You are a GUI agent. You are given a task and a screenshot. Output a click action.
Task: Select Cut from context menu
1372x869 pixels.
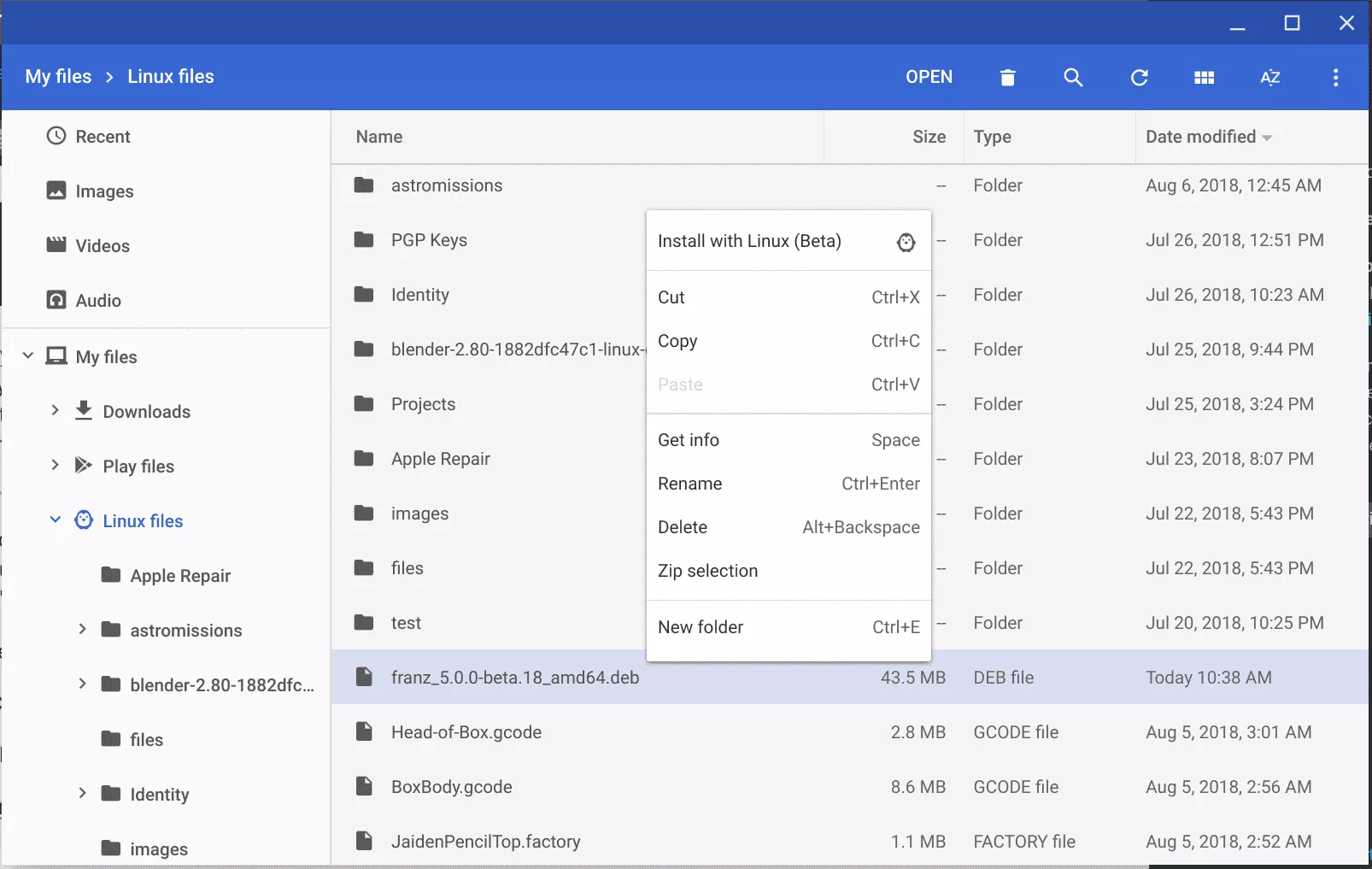789,297
